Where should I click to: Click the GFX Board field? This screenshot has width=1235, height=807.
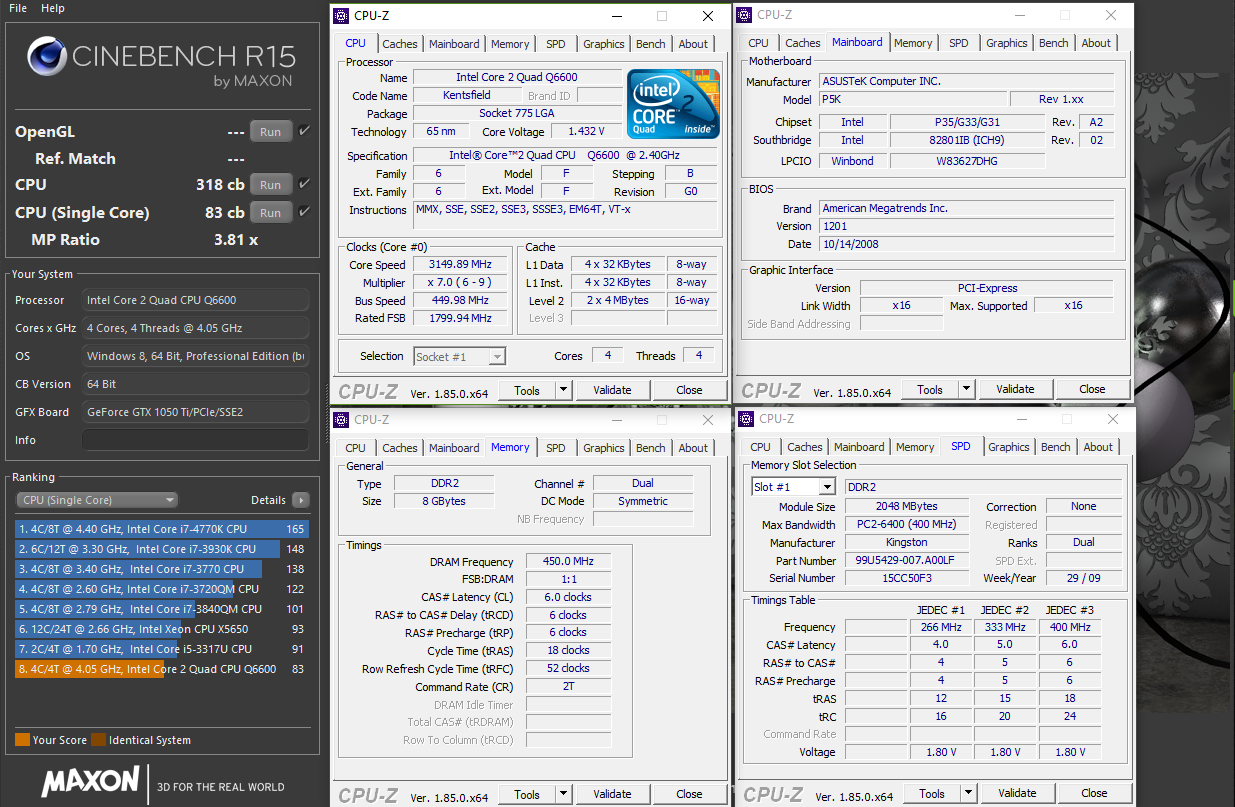pyautogui.click(x=195, y=412)
